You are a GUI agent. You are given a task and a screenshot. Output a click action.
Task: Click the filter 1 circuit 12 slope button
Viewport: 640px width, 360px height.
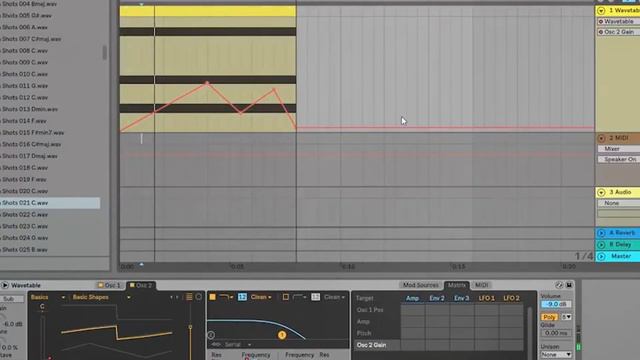(x=242, y=297)
